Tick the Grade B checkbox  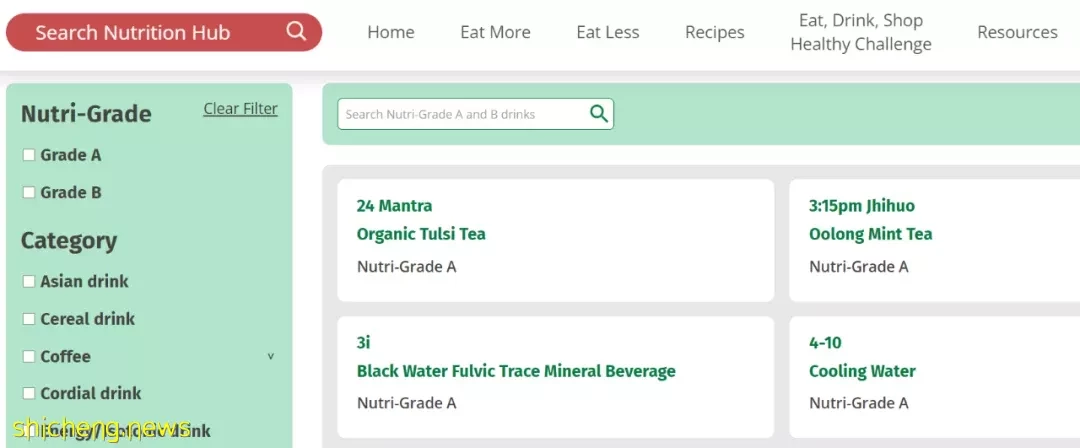coord(29,192)
